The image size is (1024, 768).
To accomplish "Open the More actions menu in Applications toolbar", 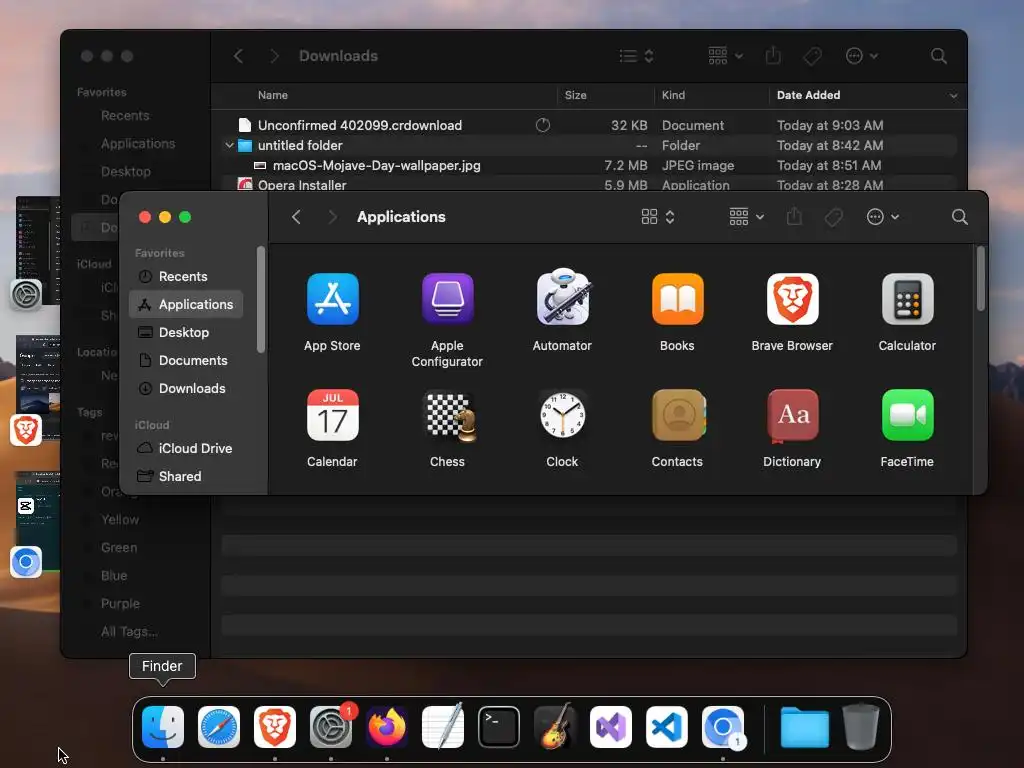I will click(x=882, y=217).
